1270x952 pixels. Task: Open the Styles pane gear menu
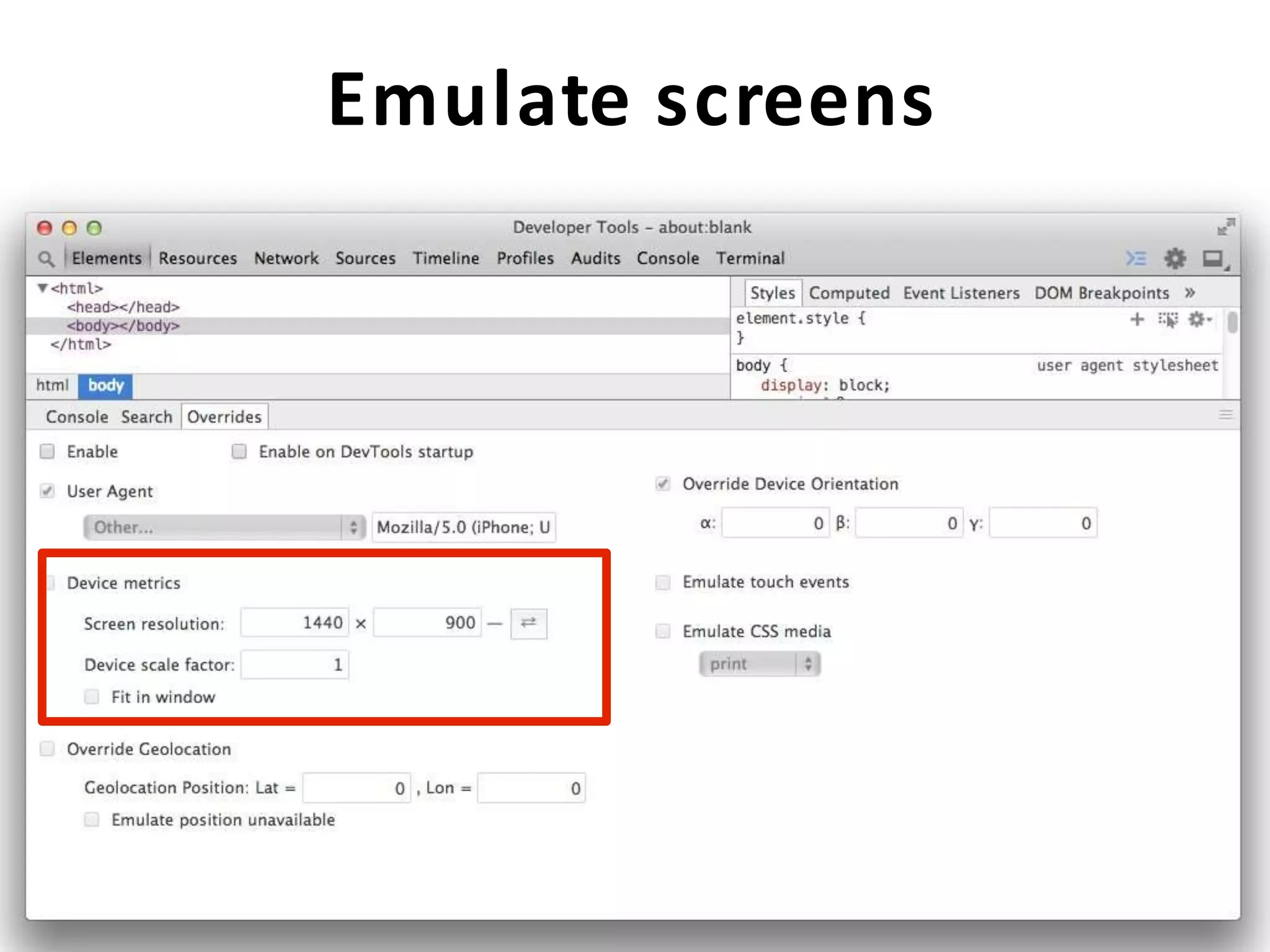(x=1199, y=319)
